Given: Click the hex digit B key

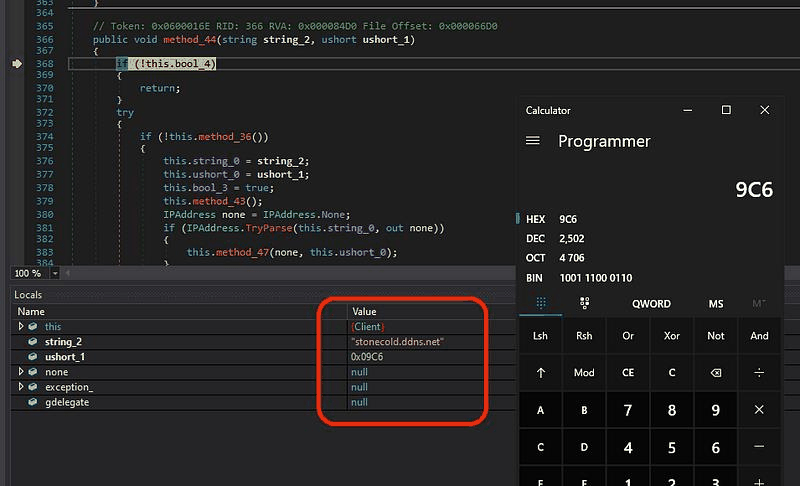Looking at the screenshot, I should [x=584, y=410].
